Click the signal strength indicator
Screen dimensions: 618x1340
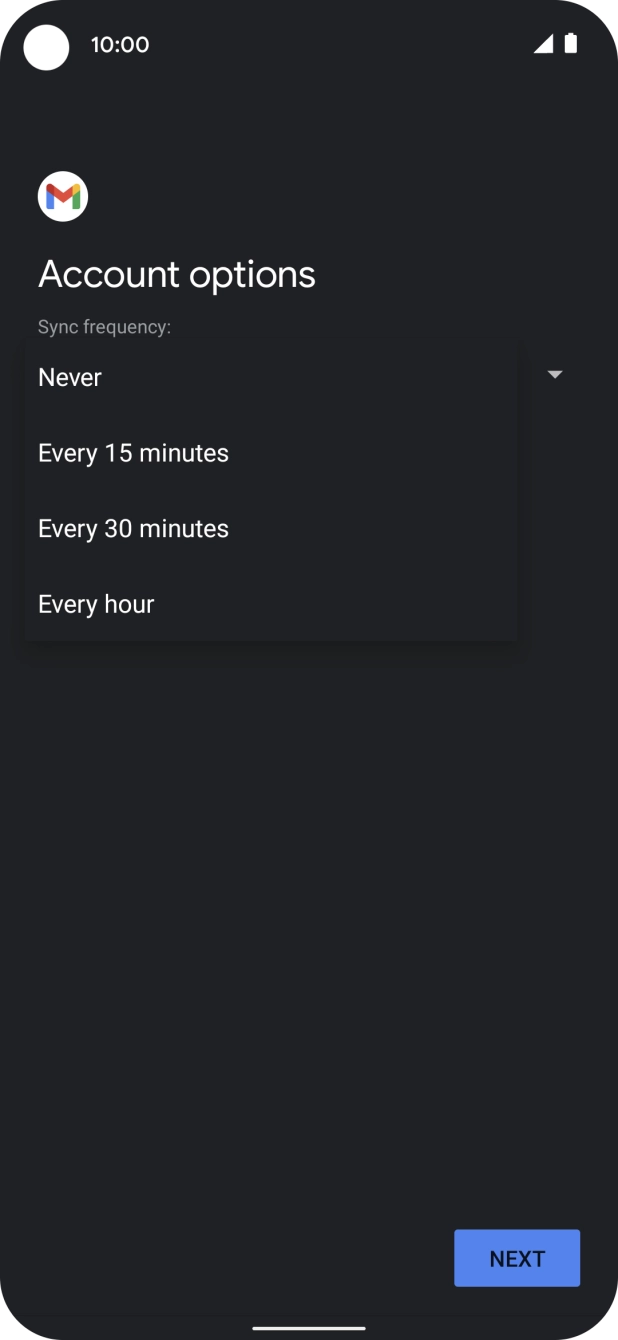[x=543, y=44]
